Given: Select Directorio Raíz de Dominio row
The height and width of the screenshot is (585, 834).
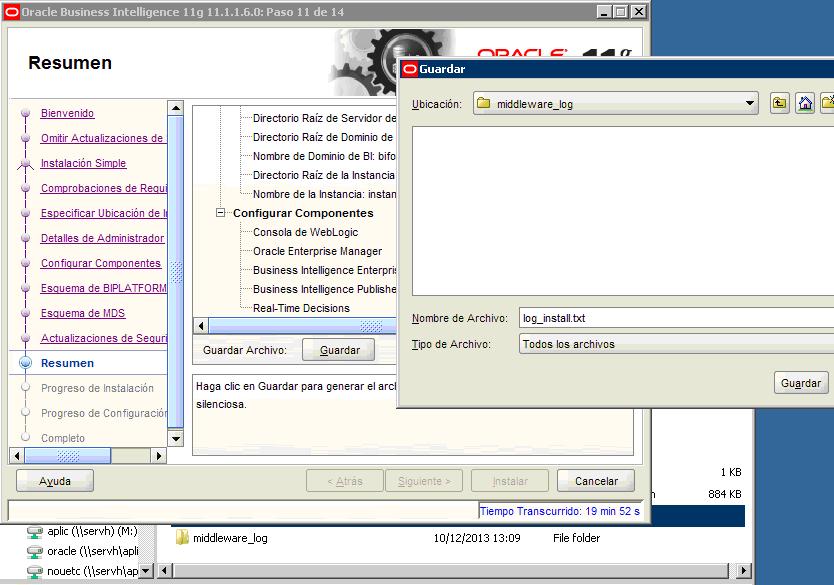Looking at the screenshot, I should click(323, 137).
